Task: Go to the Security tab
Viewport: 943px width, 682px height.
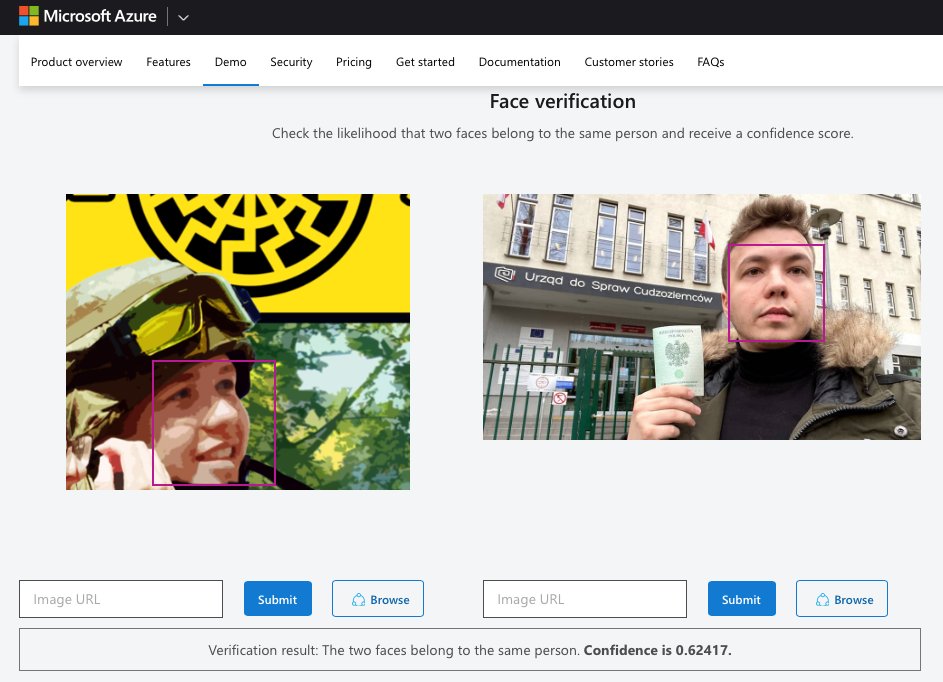Action: 291,62
